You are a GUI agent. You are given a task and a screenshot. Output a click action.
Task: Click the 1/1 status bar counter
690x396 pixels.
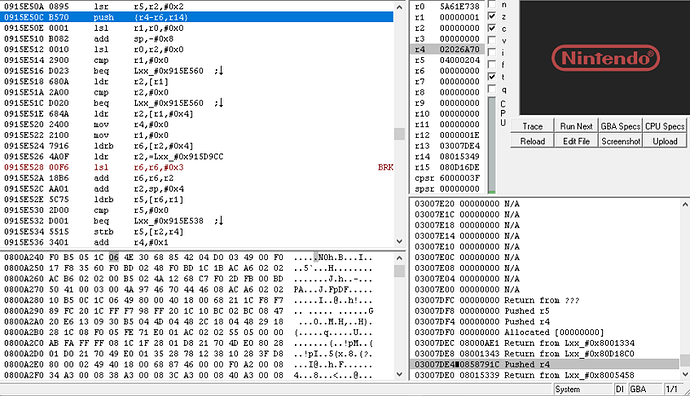coord(672,389)
